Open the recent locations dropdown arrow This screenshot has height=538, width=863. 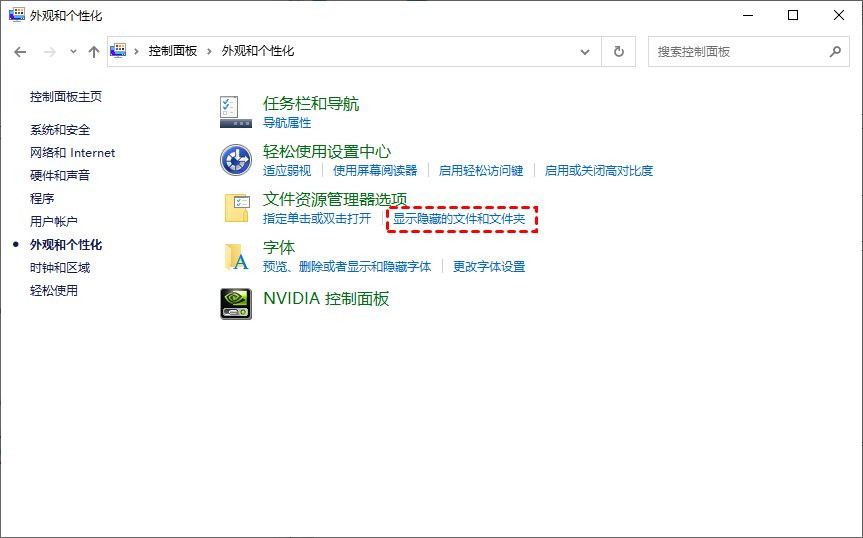pos(72,51)
